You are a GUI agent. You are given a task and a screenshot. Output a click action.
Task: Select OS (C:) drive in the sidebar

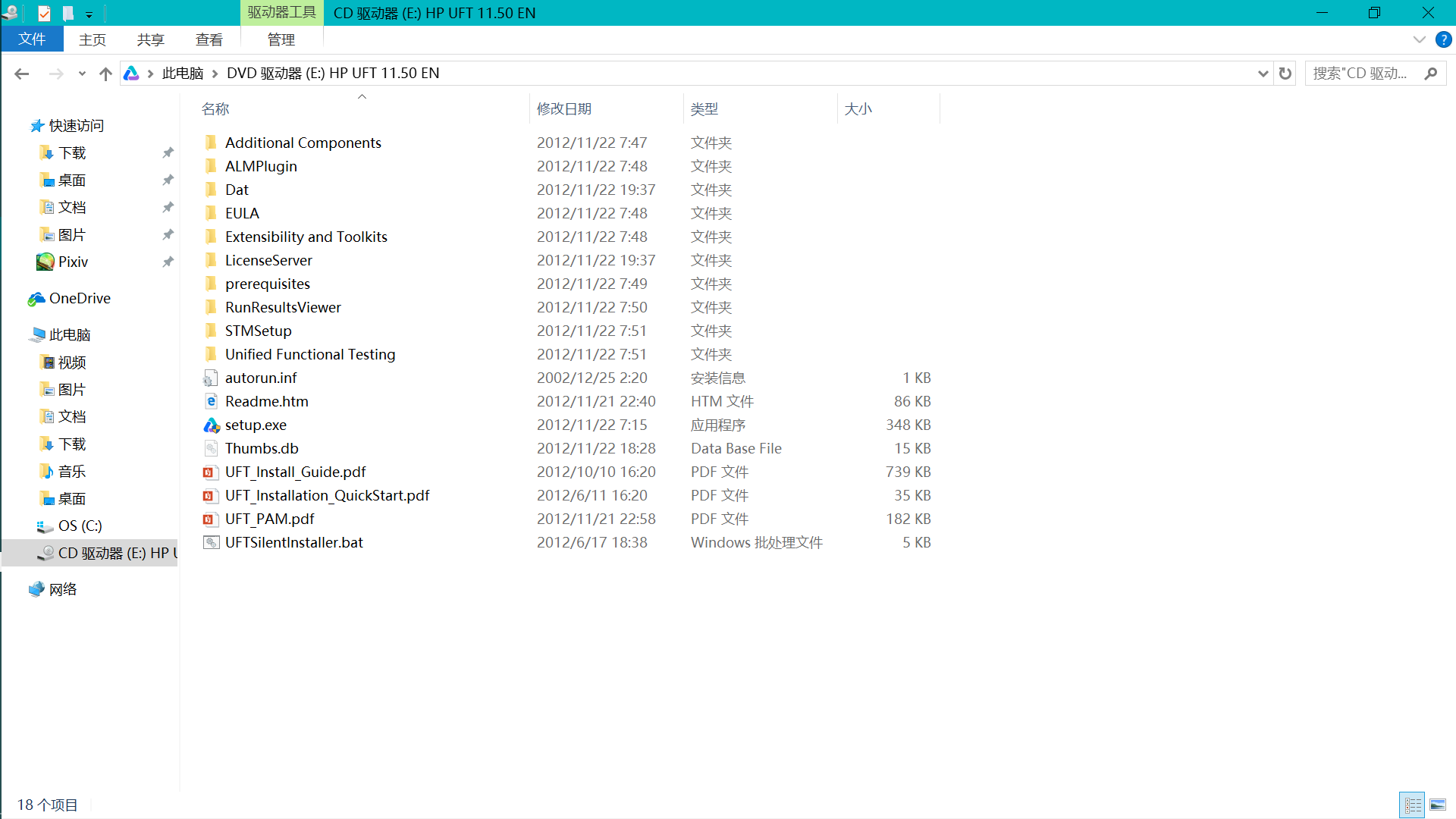click(x=80, y=526)
